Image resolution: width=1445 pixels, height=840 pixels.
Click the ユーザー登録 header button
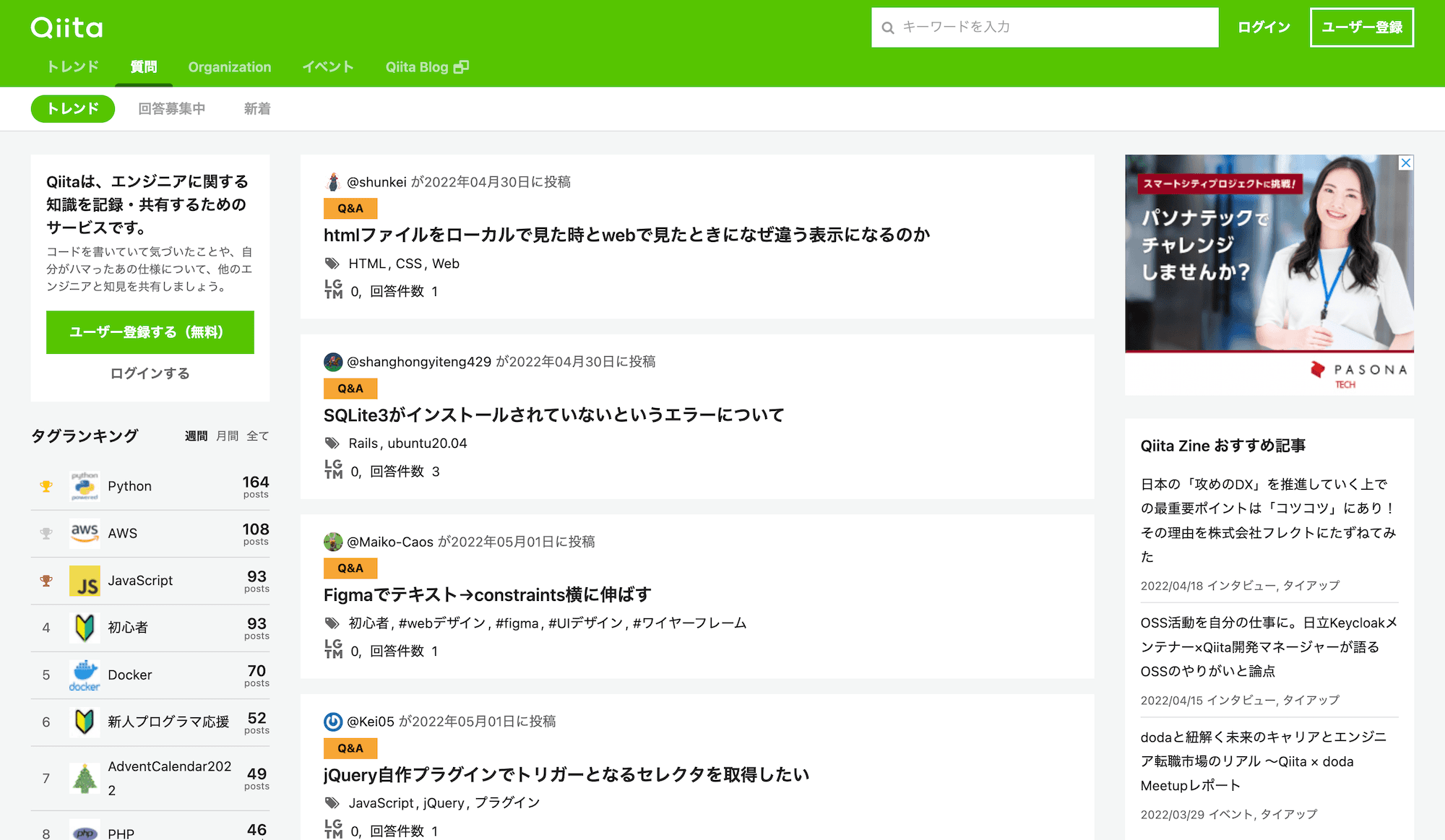pyautogui.click(x=1362, y=27)
